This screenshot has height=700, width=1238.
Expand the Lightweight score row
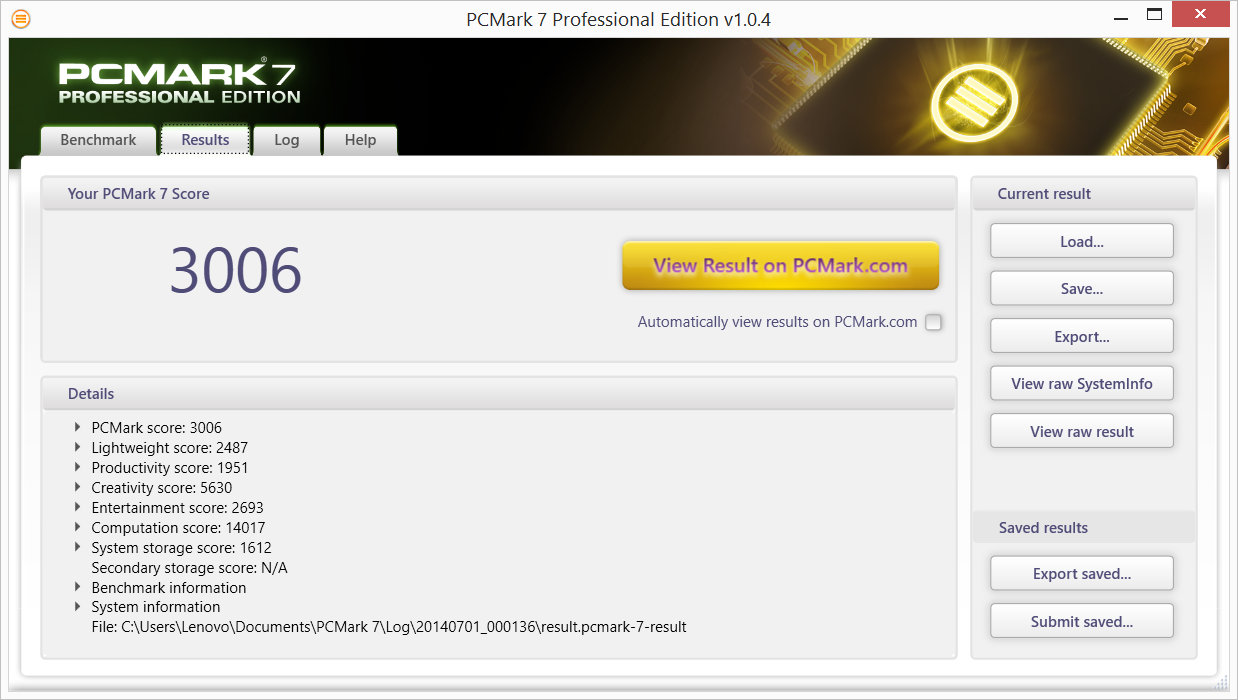78,447
